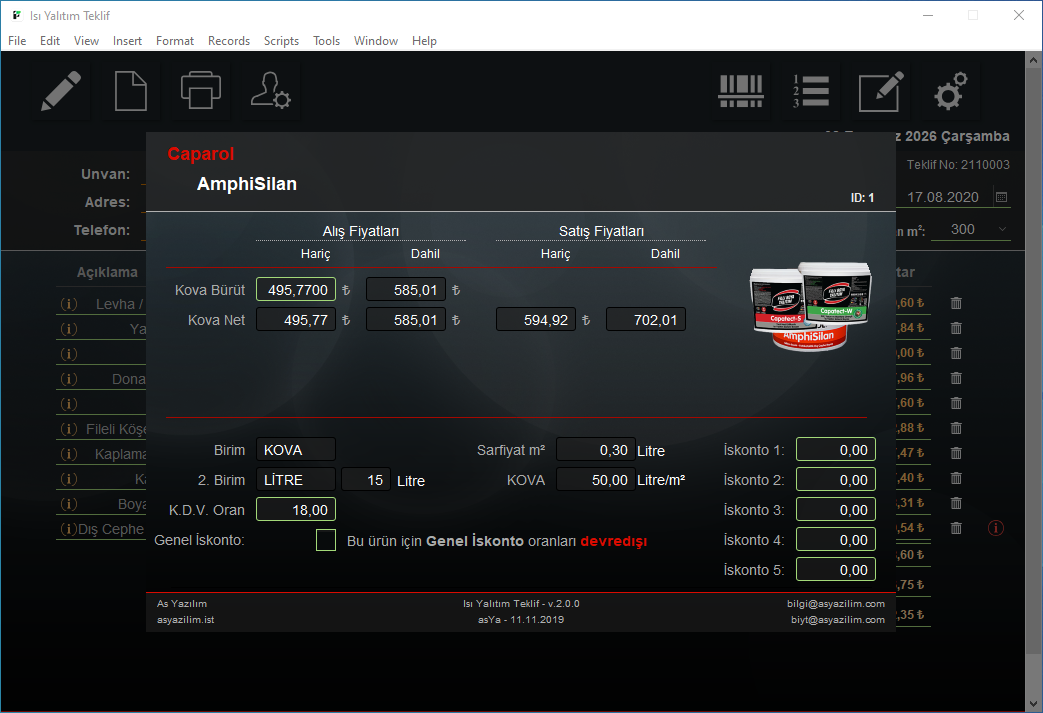Image resolution: width=1043 pixels, height=713 pixels.
Task: Click the İskonto 4 field
Action: click(835, 539)
